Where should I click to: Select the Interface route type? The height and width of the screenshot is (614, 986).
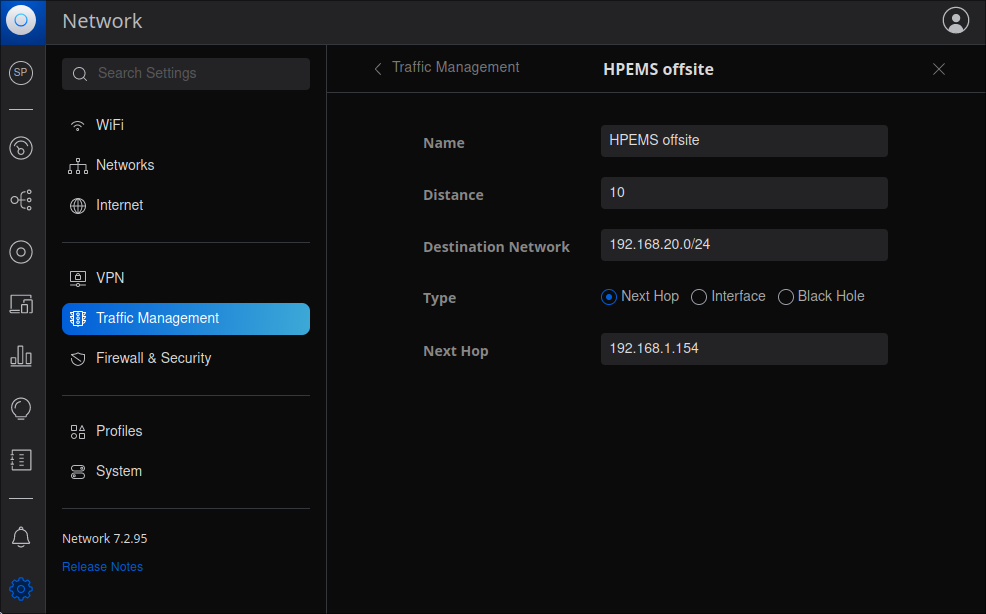point(699,297)
